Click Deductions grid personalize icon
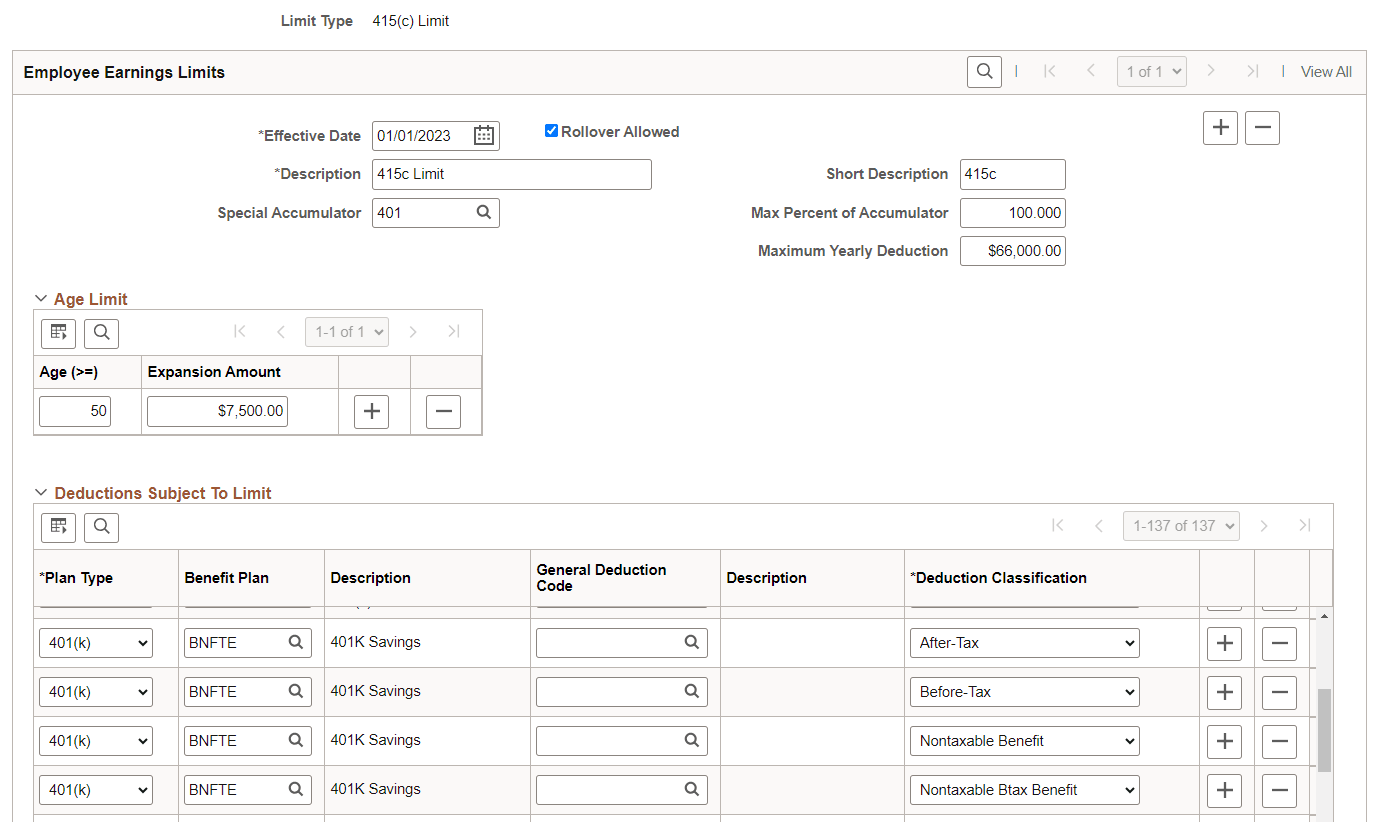 coord(58,527)
